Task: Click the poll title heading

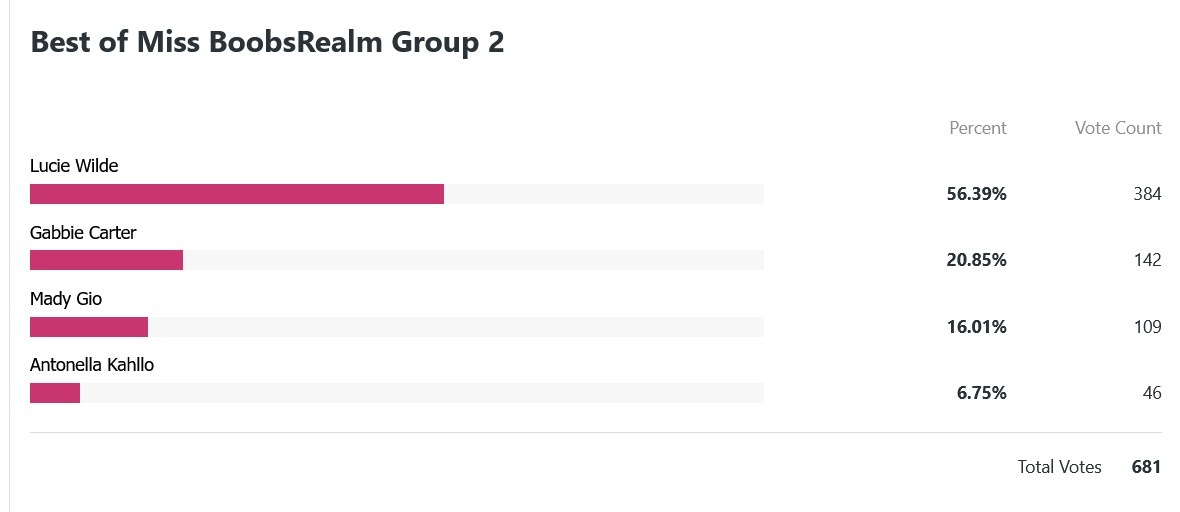Action: coord(267,42)
